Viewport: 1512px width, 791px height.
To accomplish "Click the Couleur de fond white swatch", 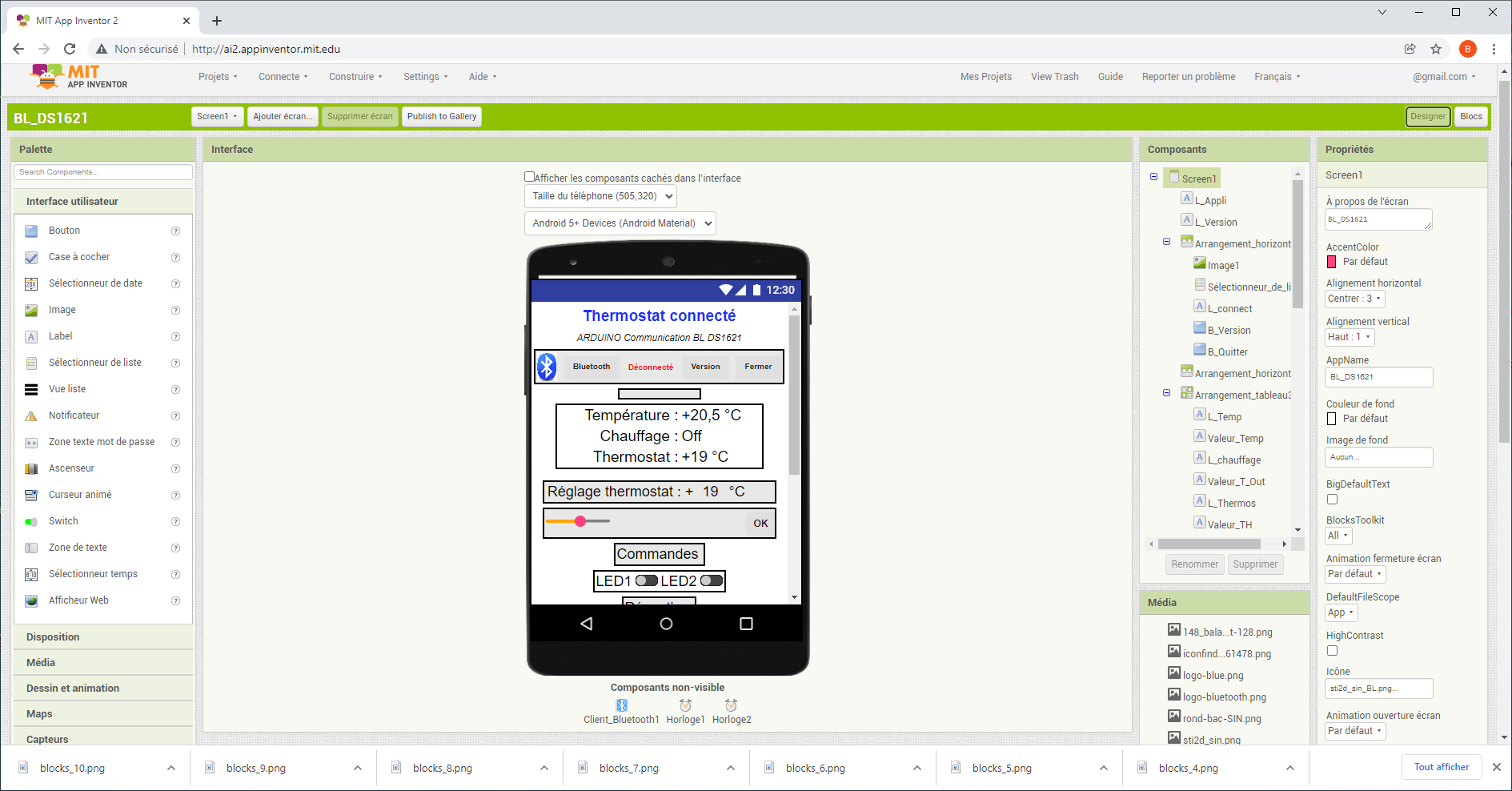I will 1332,419.
